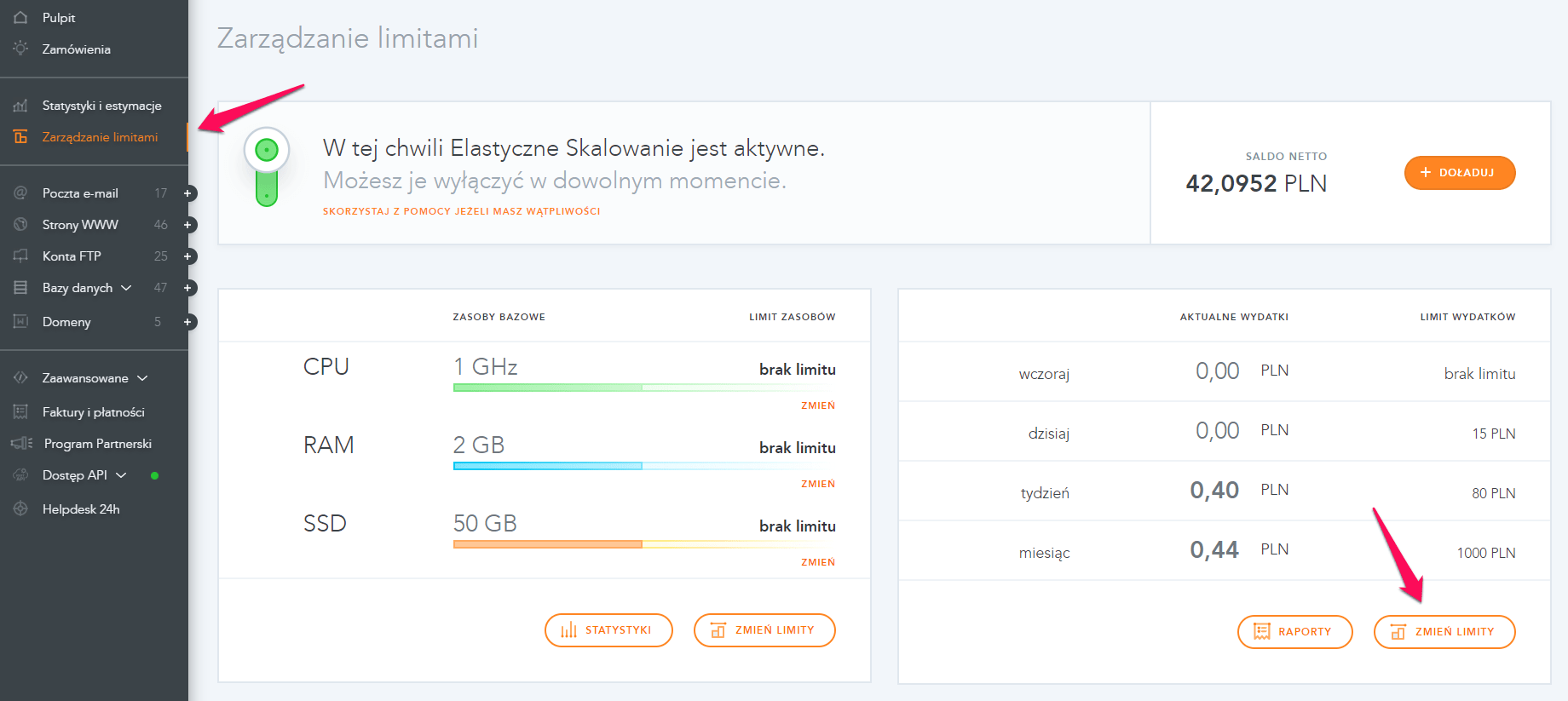This screenshot has width=1568, height=701.
Task: Select Zarządzanie limitami menu item
Action: [101, 137]
